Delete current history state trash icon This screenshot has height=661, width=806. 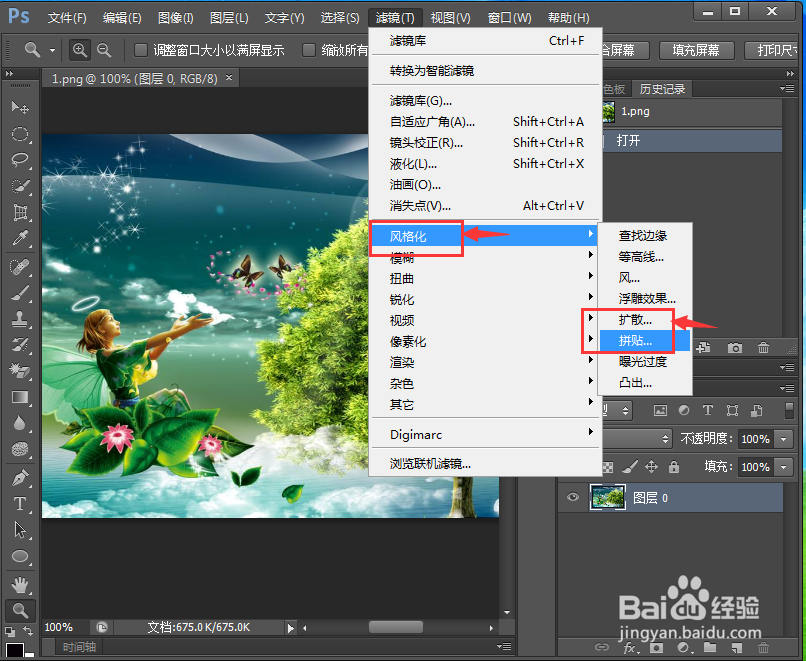coord(763,348)
